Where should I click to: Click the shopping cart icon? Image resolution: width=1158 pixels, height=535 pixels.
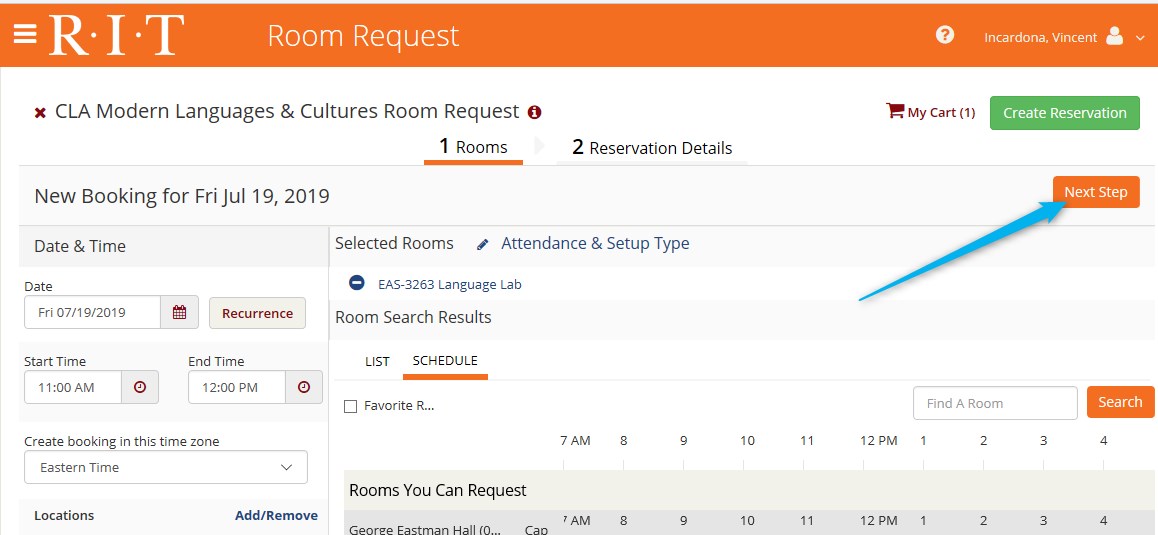click(895, 111)
